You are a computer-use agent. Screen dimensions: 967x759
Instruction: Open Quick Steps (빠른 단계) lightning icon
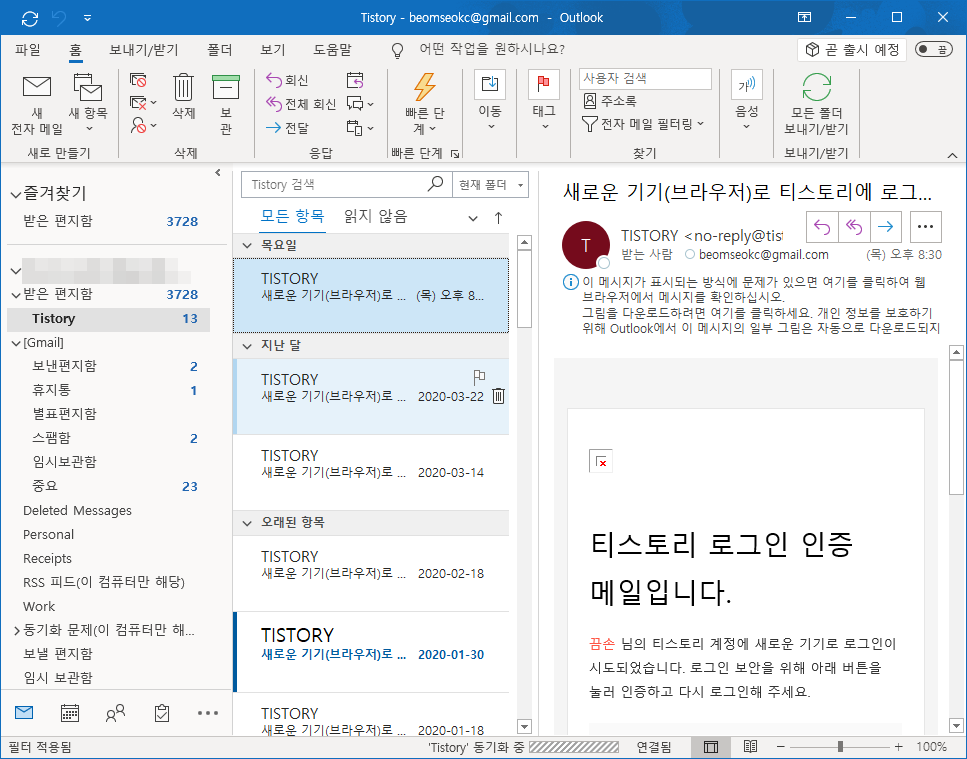point(424,87)
